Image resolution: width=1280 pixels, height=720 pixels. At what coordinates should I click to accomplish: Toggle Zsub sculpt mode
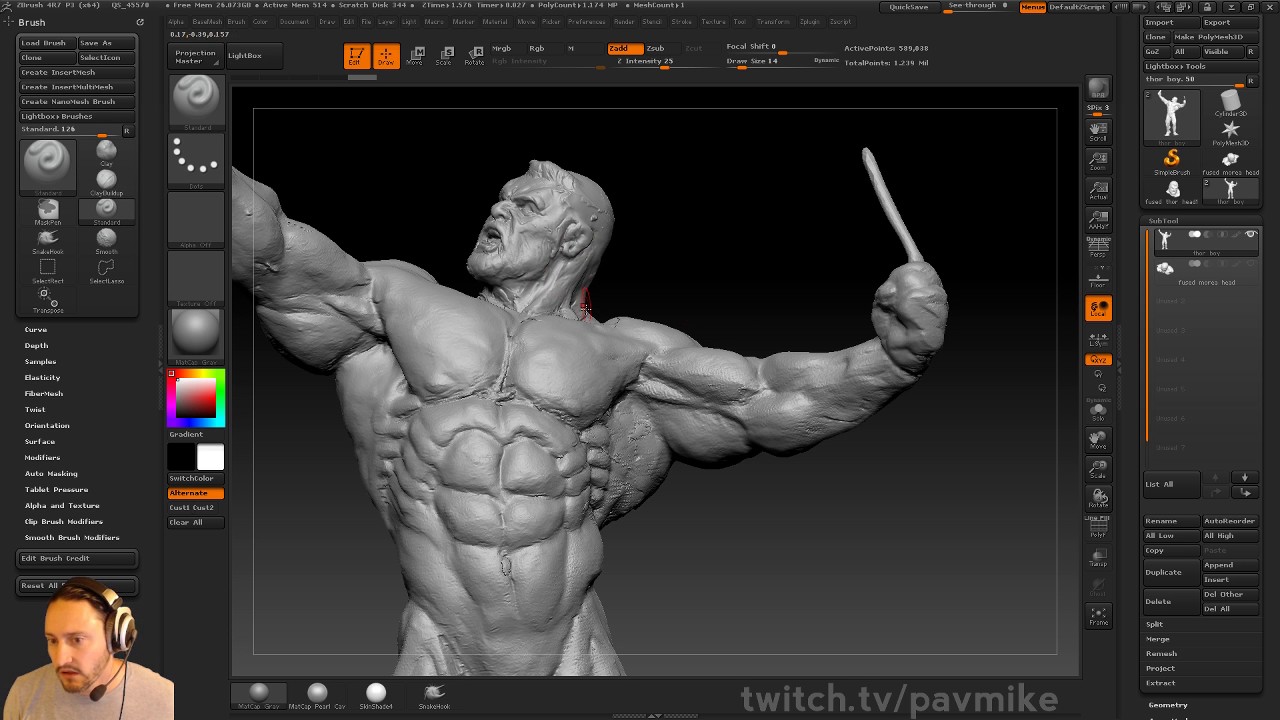655,48
